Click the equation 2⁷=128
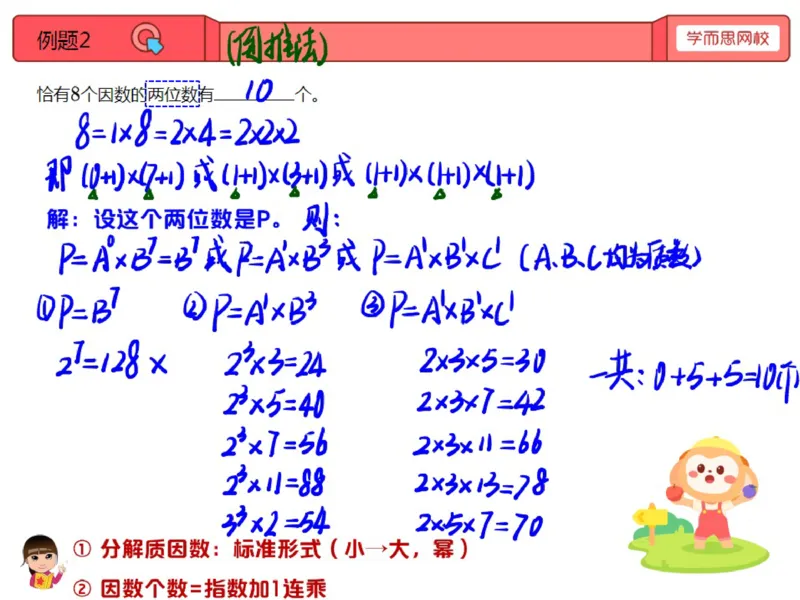800x600 pixels. [97, 360]
